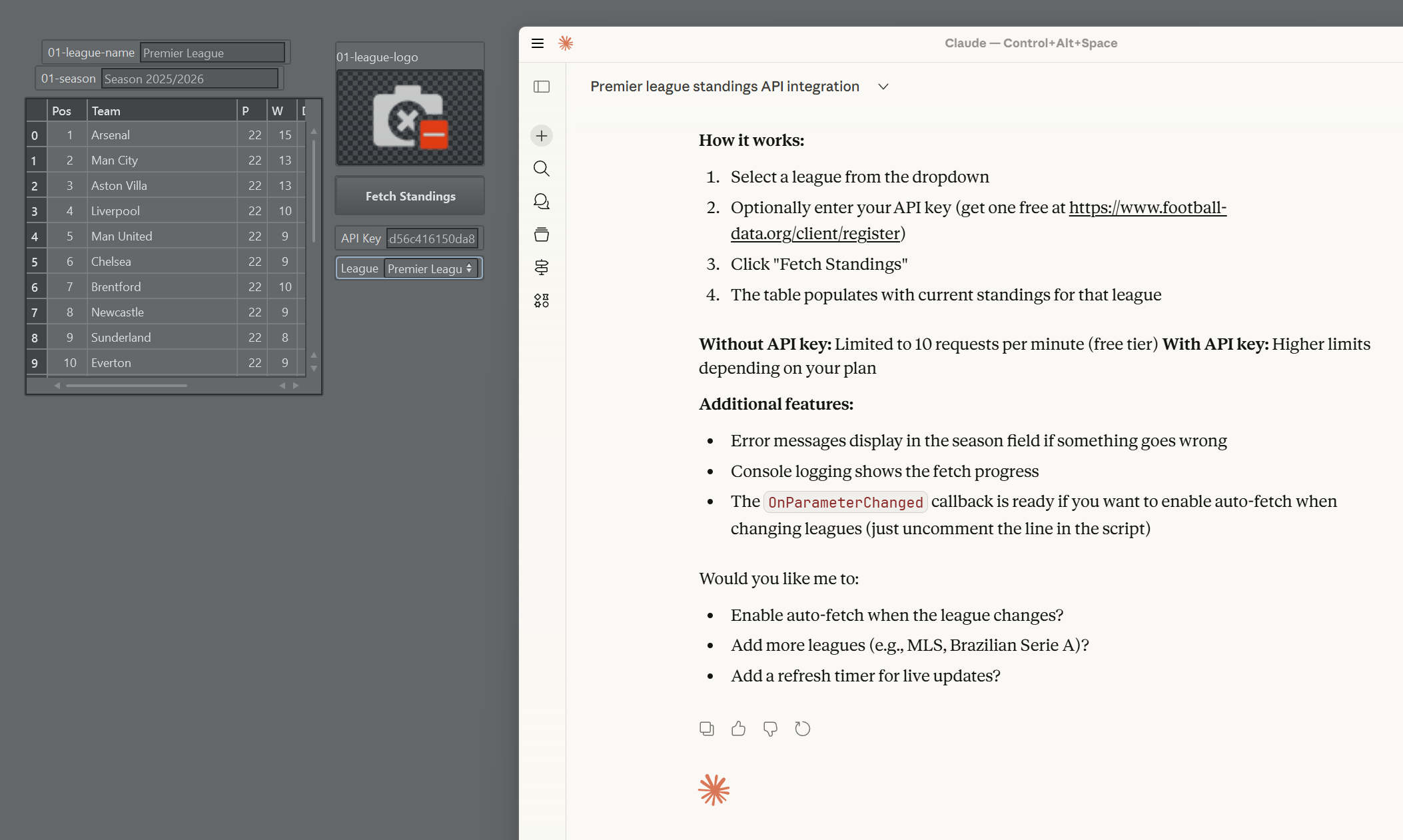Give thumbs up to the response
Image resolution: width=1403 pixels, height=840 pixels.
pos(738,729)
